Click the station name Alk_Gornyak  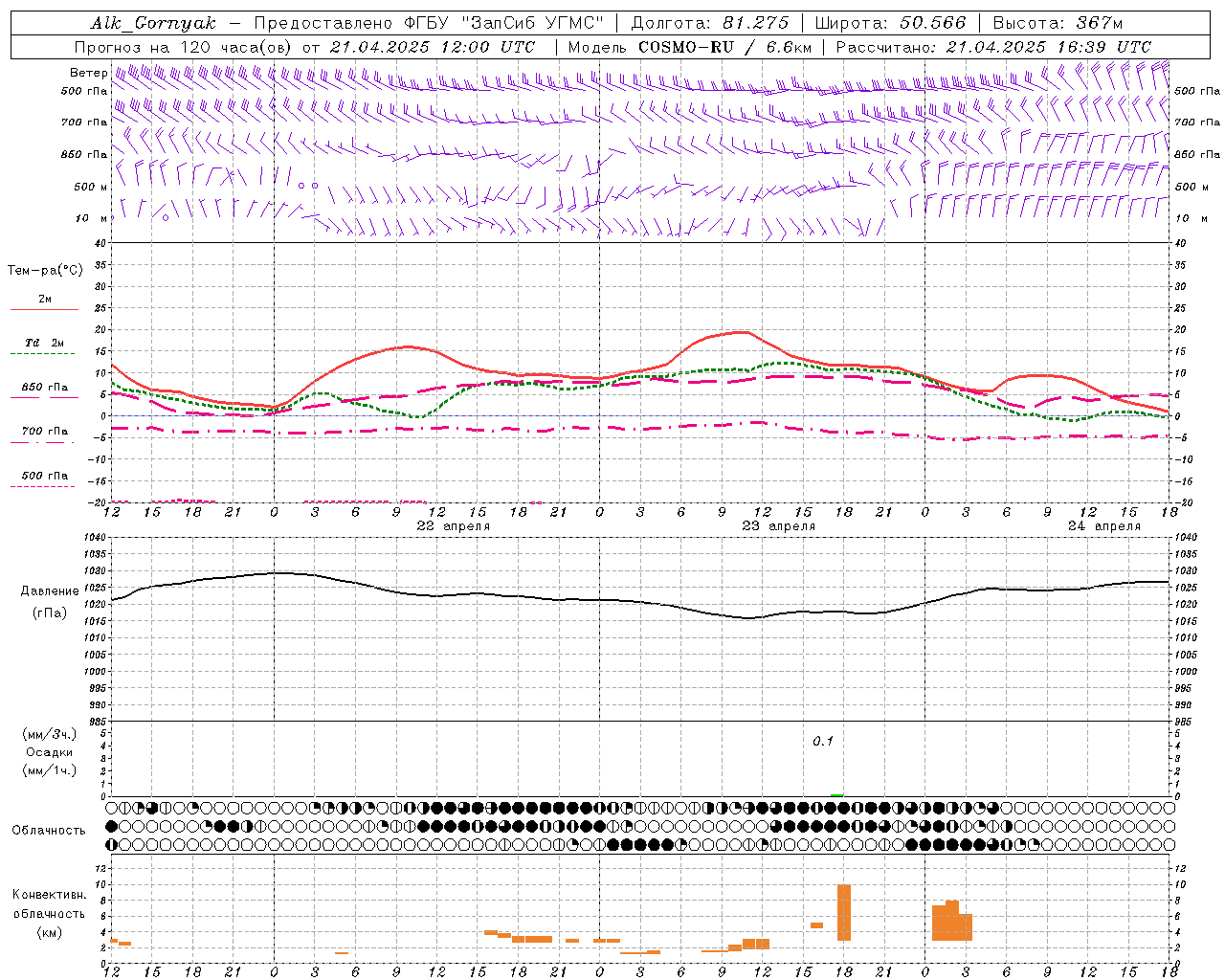click(x=153, y=23)
